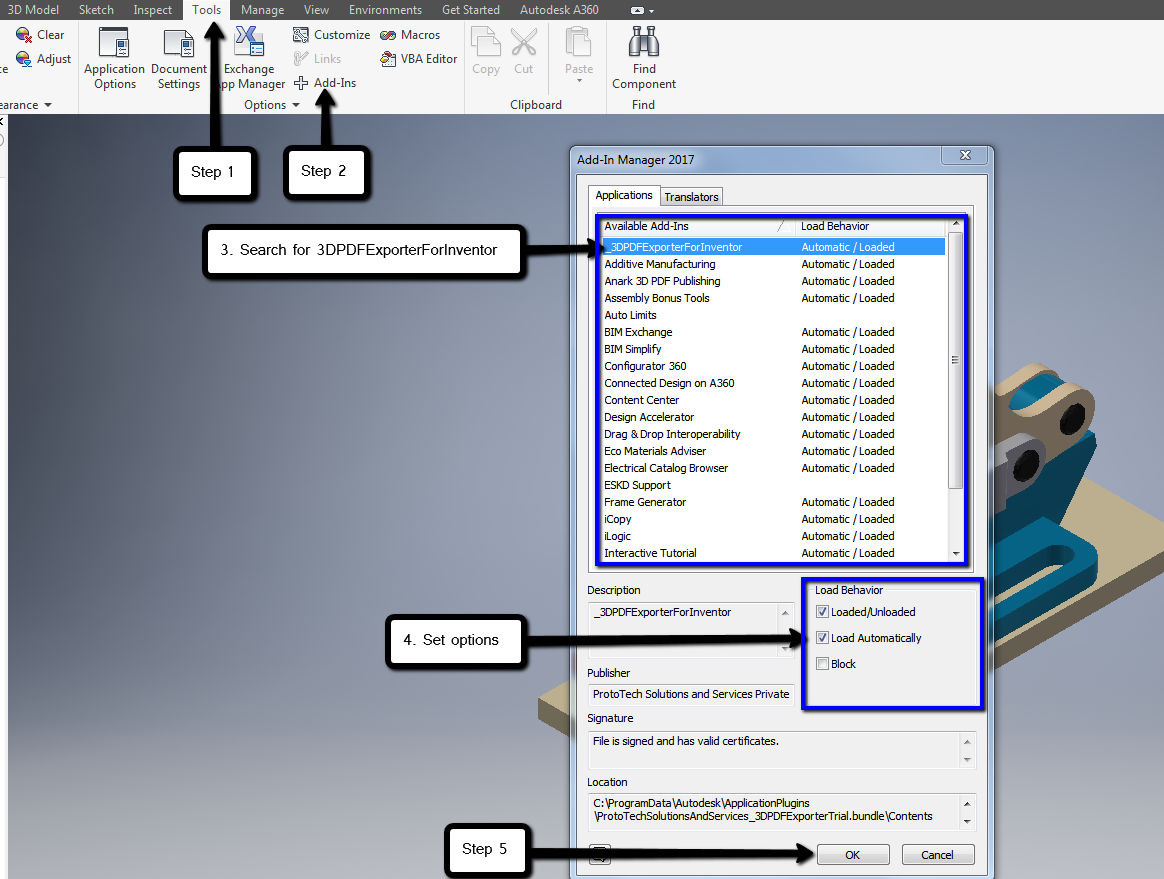Click Cancel in Add-In Manager
The width and height of the screenshot is (1164, 879).
[938, 855]
